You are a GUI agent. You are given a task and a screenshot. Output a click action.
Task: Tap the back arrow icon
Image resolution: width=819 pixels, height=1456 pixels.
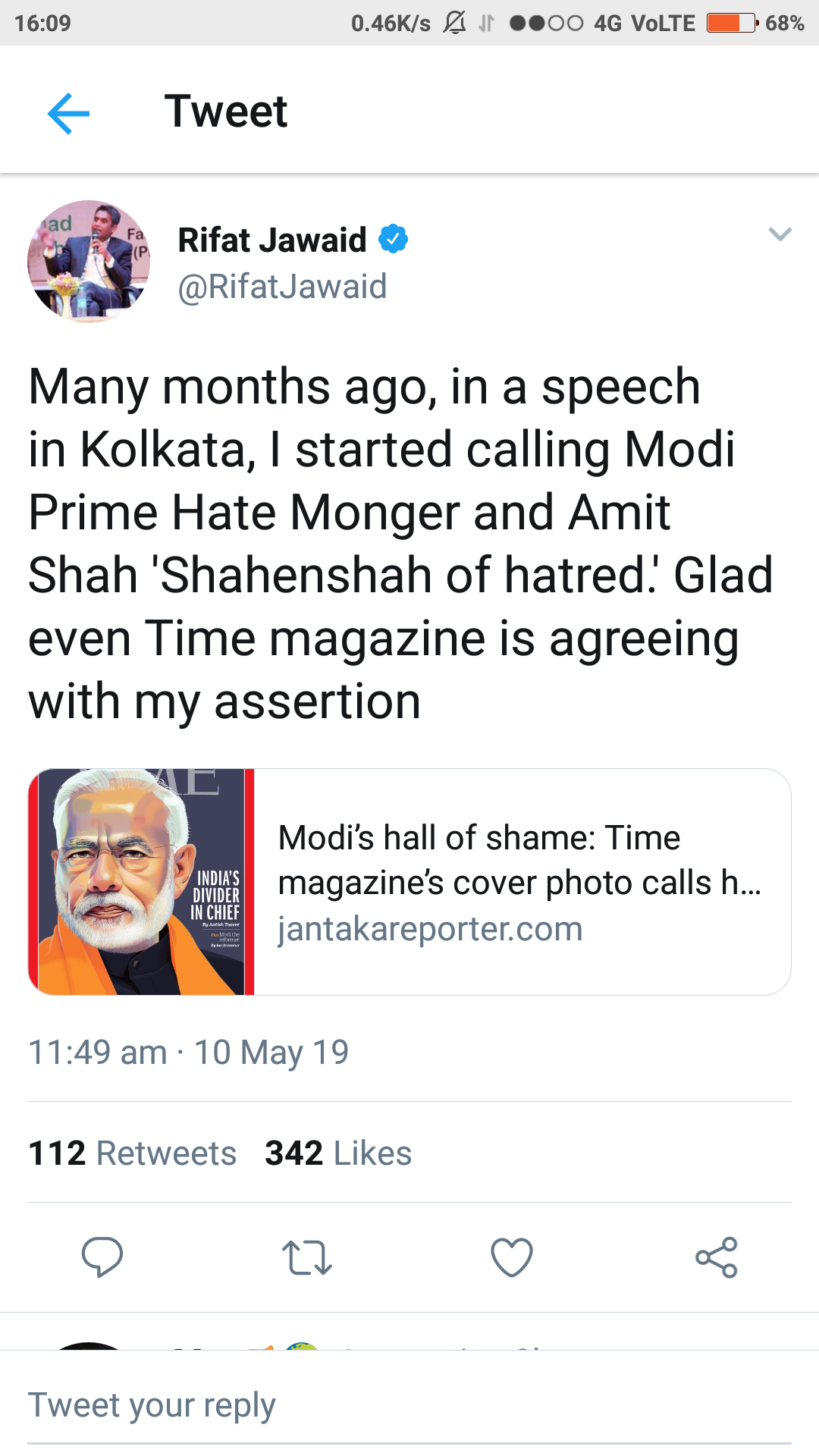[x=68, y=114]
